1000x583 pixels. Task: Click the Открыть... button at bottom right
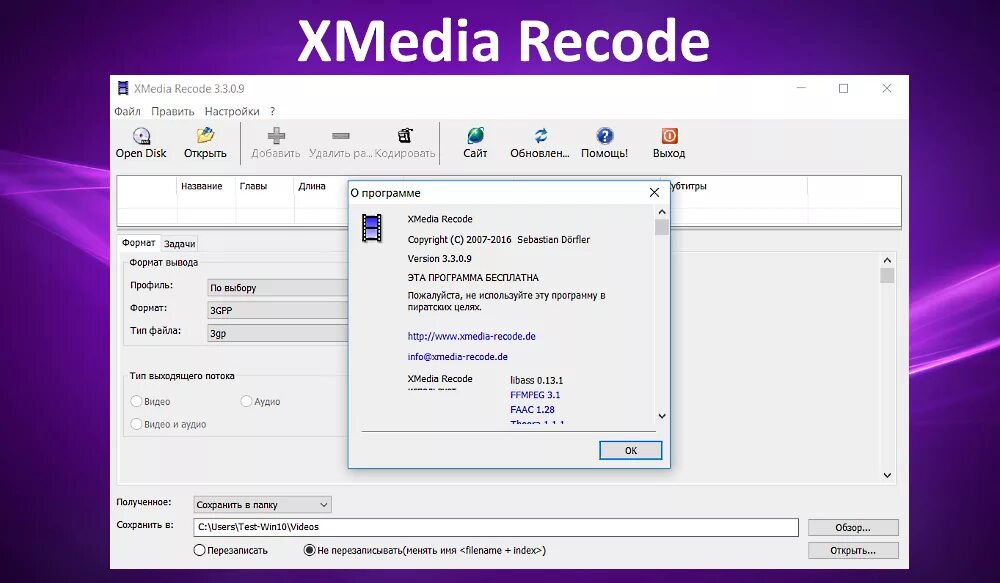coord(853,550)
